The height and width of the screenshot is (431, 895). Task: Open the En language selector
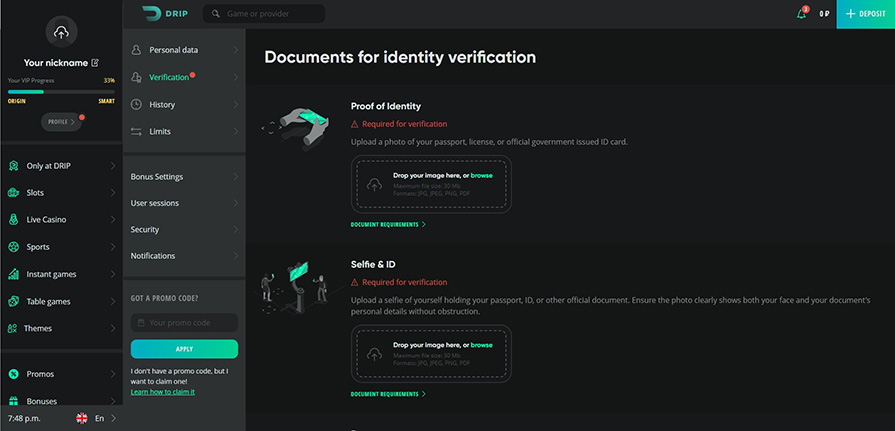click(x=97, y=418)
